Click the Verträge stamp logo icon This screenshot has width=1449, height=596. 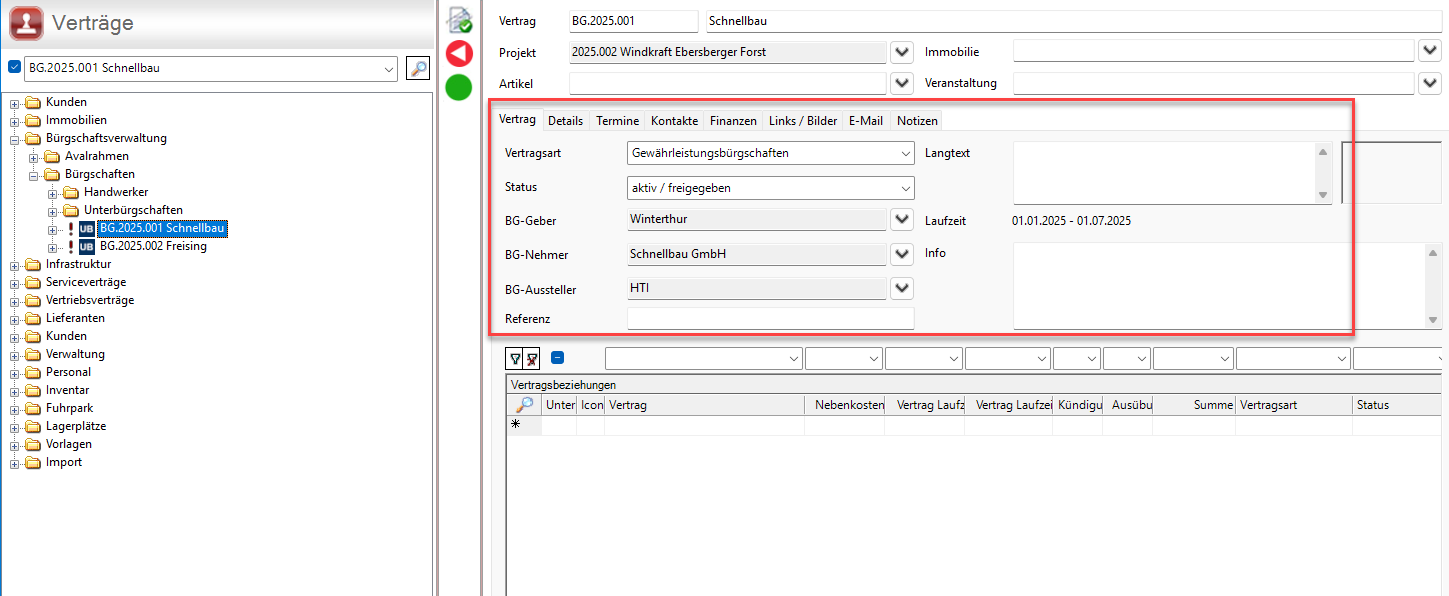pyautogui.click(x=26, y=23)
